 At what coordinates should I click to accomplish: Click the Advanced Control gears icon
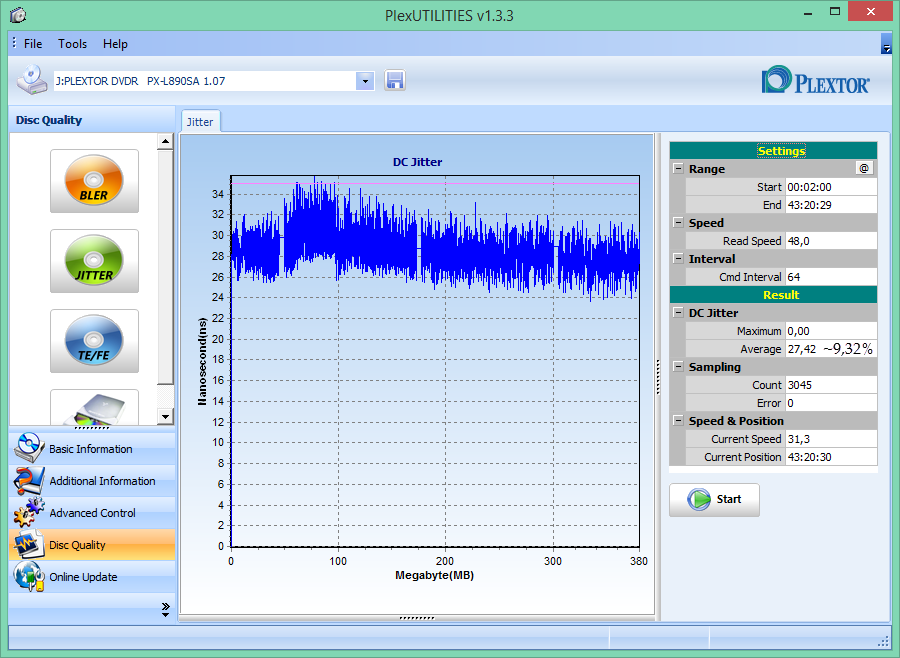(x=28, y=513)
